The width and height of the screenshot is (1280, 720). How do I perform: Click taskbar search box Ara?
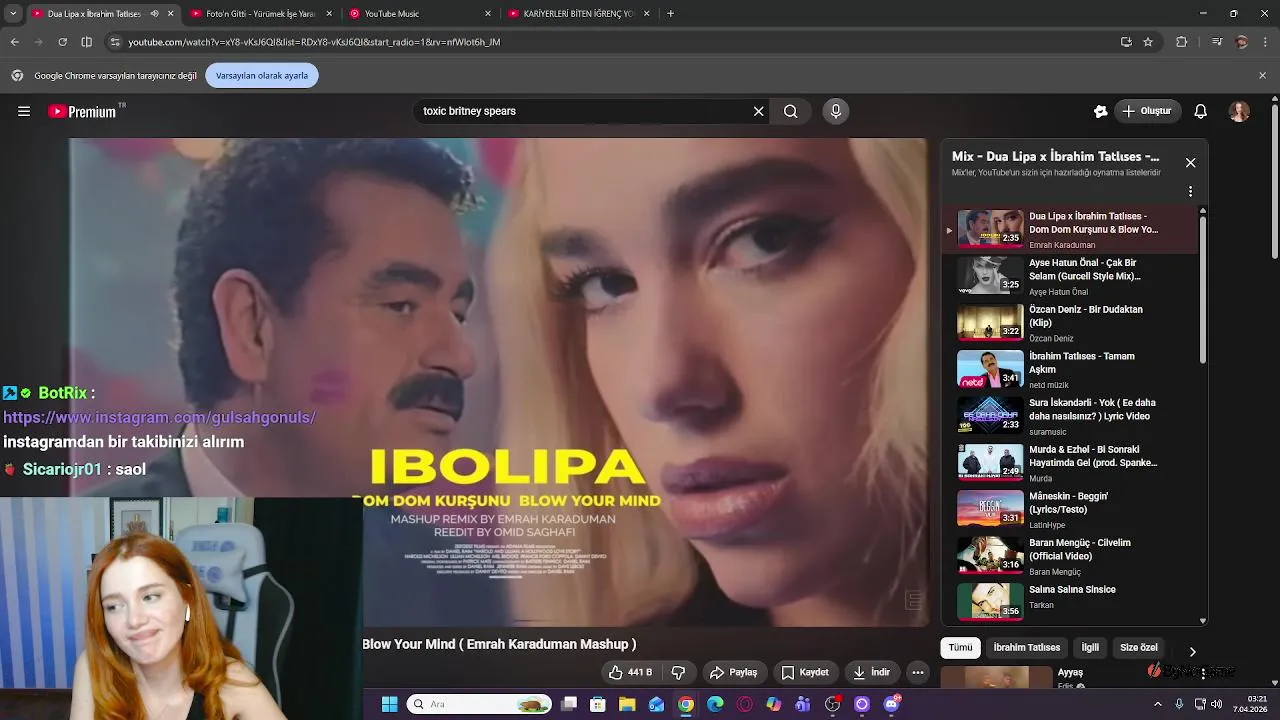(x=479, y=705)
